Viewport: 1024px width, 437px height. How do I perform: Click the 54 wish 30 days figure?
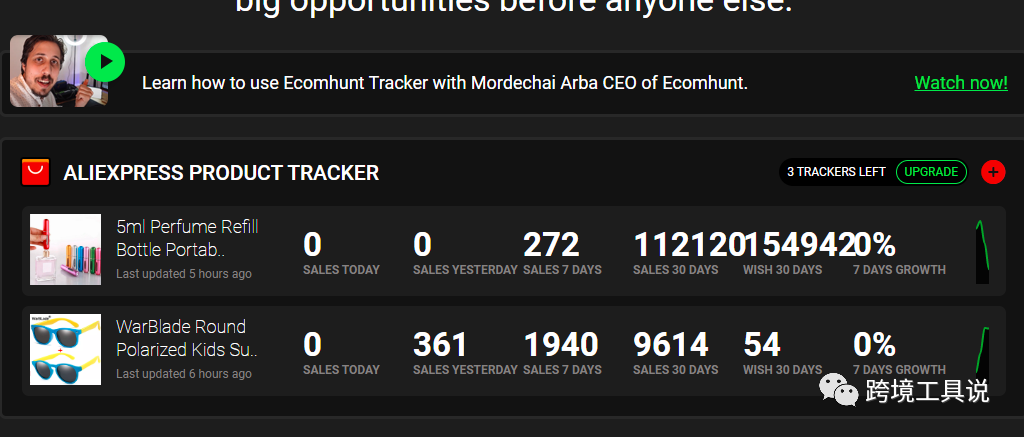point(761,345)
